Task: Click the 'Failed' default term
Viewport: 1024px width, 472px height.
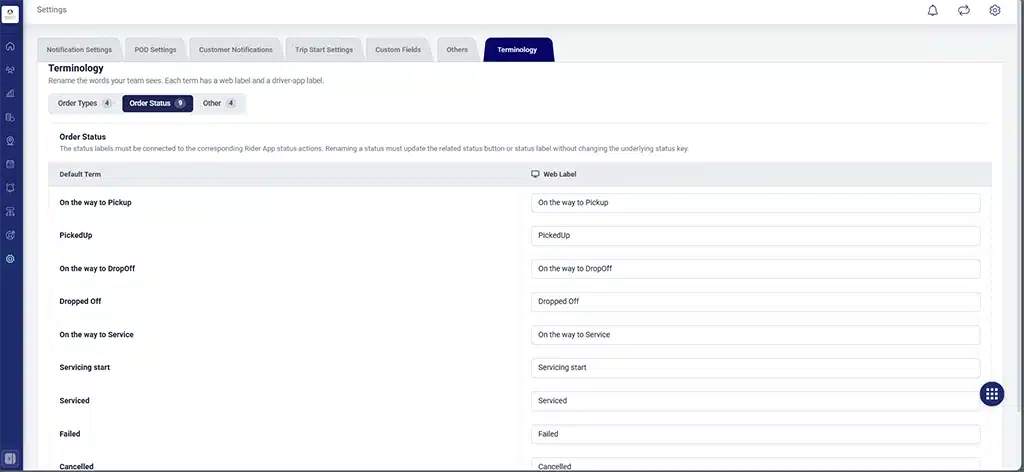Action: tap(70, 433)
